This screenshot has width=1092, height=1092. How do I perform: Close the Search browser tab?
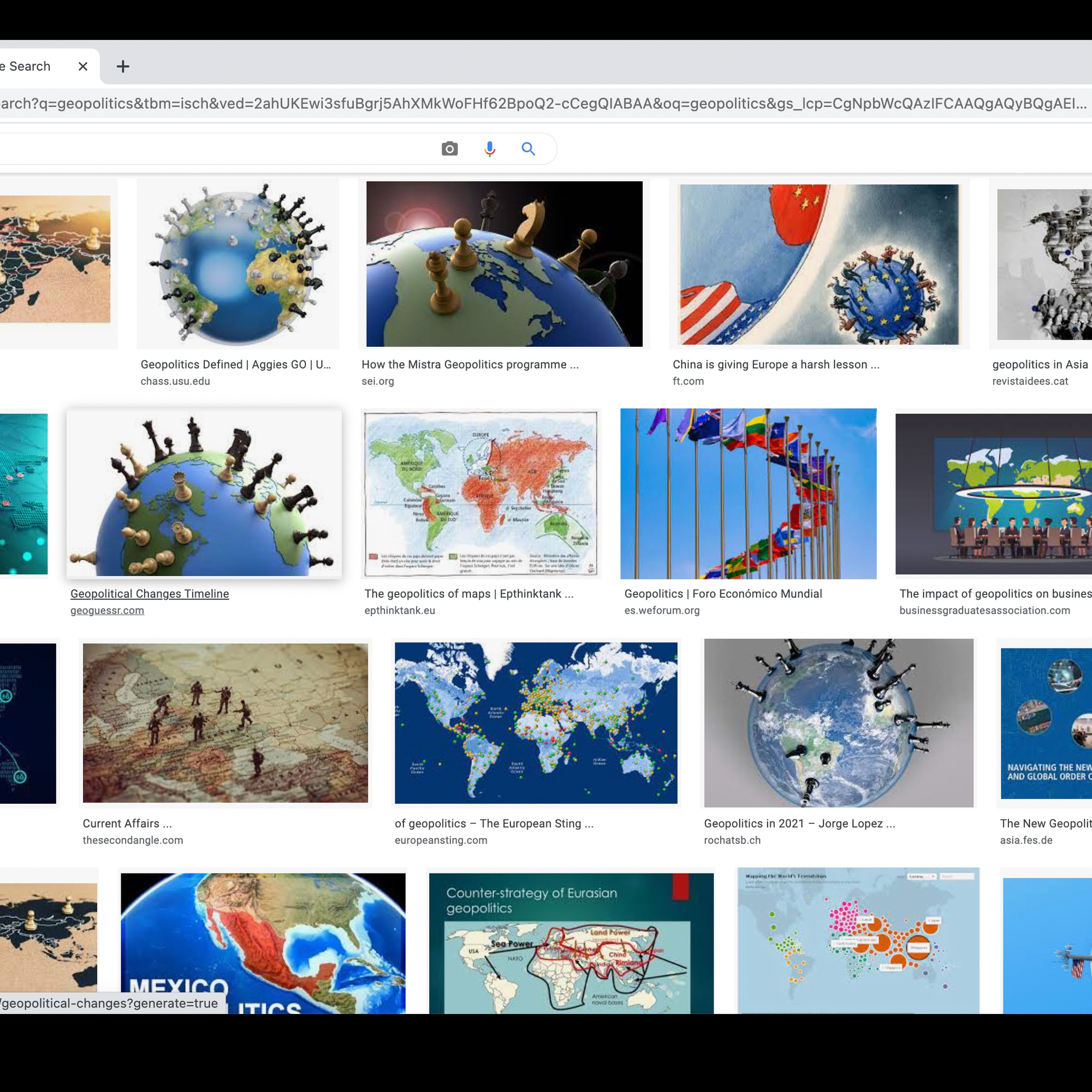pos(83,67)
